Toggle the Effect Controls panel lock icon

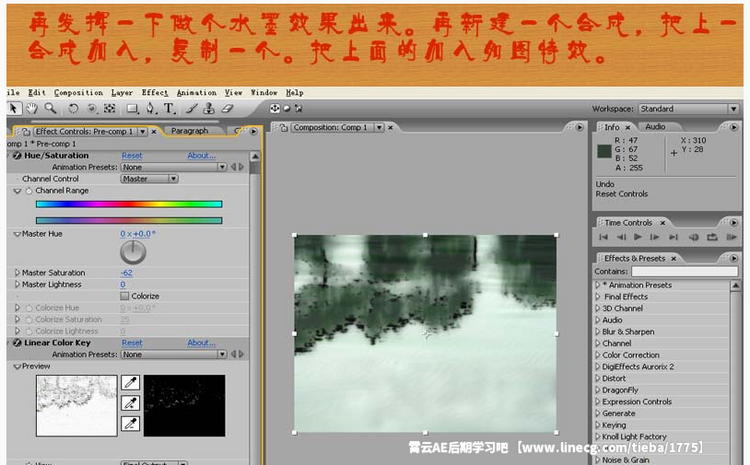tap(26, 132)
